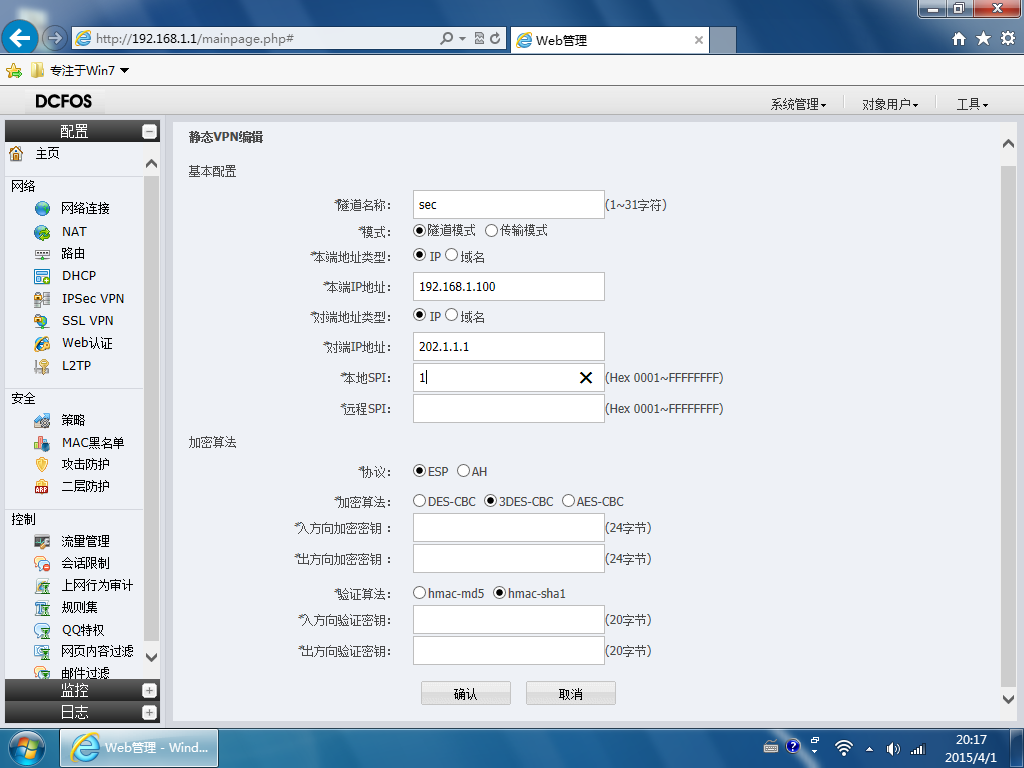This screenshot has width=1024, height=768.
Task: Click the DHCP icon
Action: [42, 276]
